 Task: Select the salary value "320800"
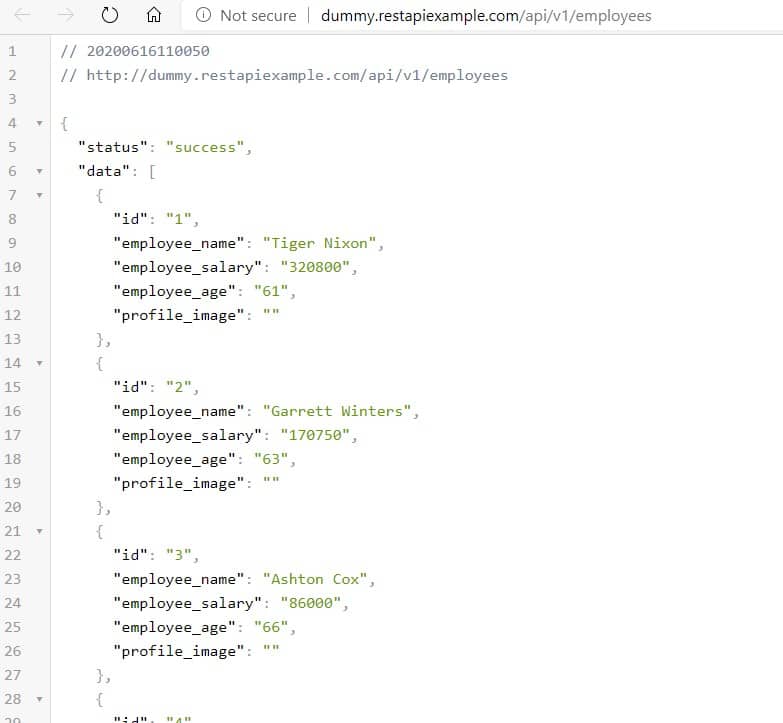tap(315, 267)
